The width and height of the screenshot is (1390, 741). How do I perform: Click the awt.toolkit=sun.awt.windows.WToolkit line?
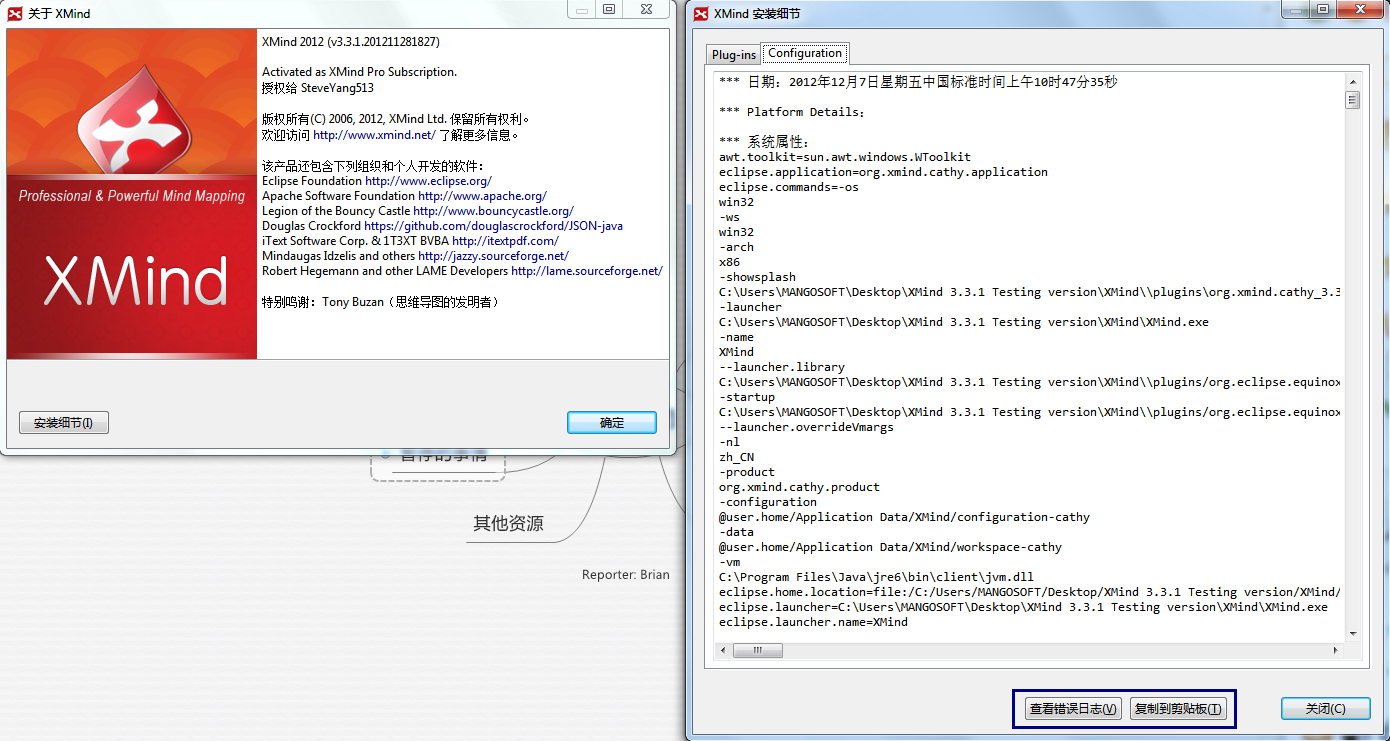click(x=845, y=157)
